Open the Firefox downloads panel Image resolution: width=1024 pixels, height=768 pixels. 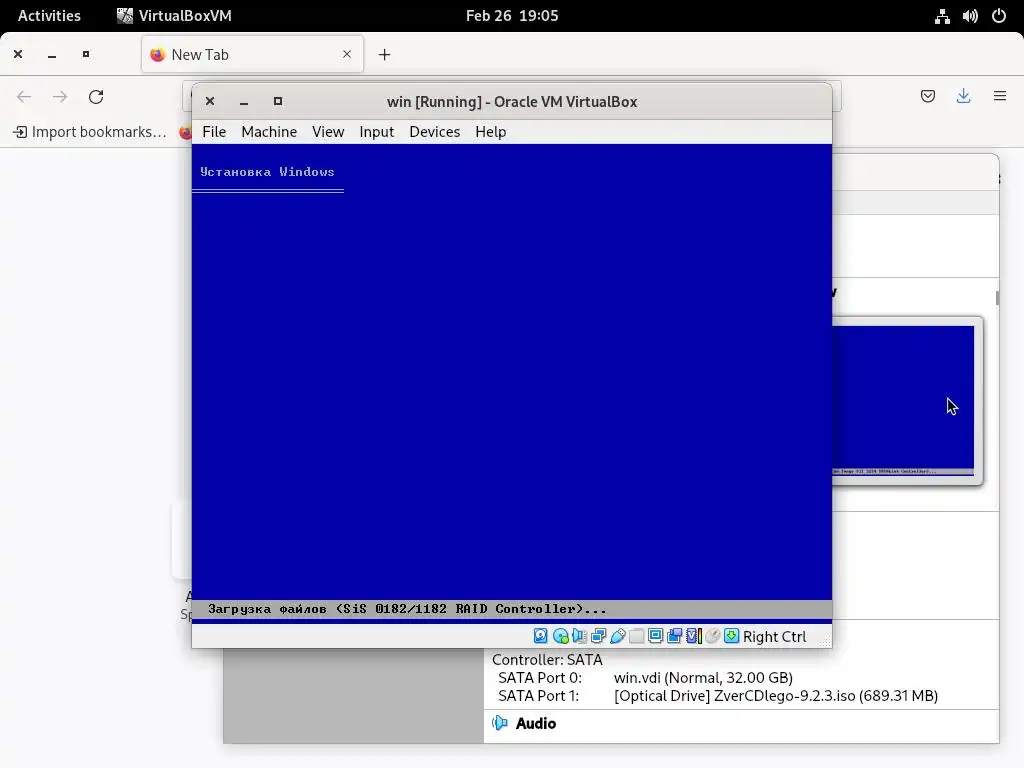[x=963, y=97]
